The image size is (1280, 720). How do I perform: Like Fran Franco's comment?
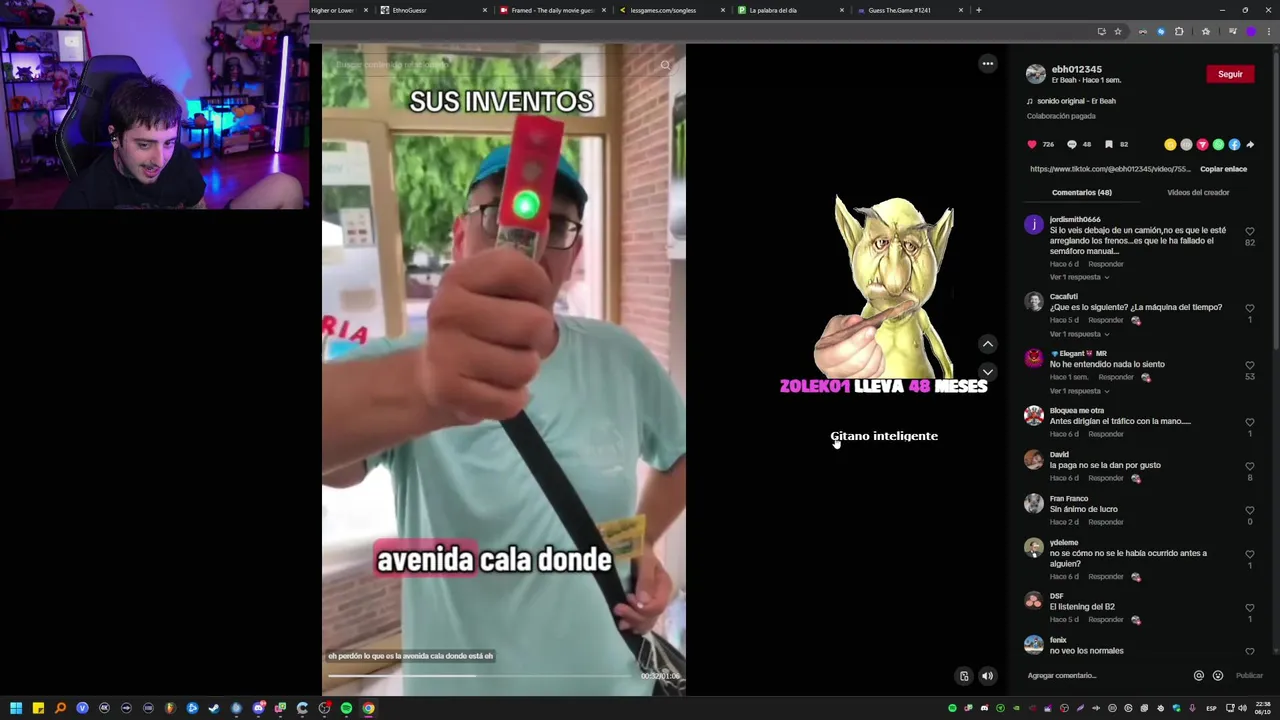pos(1250,510)
